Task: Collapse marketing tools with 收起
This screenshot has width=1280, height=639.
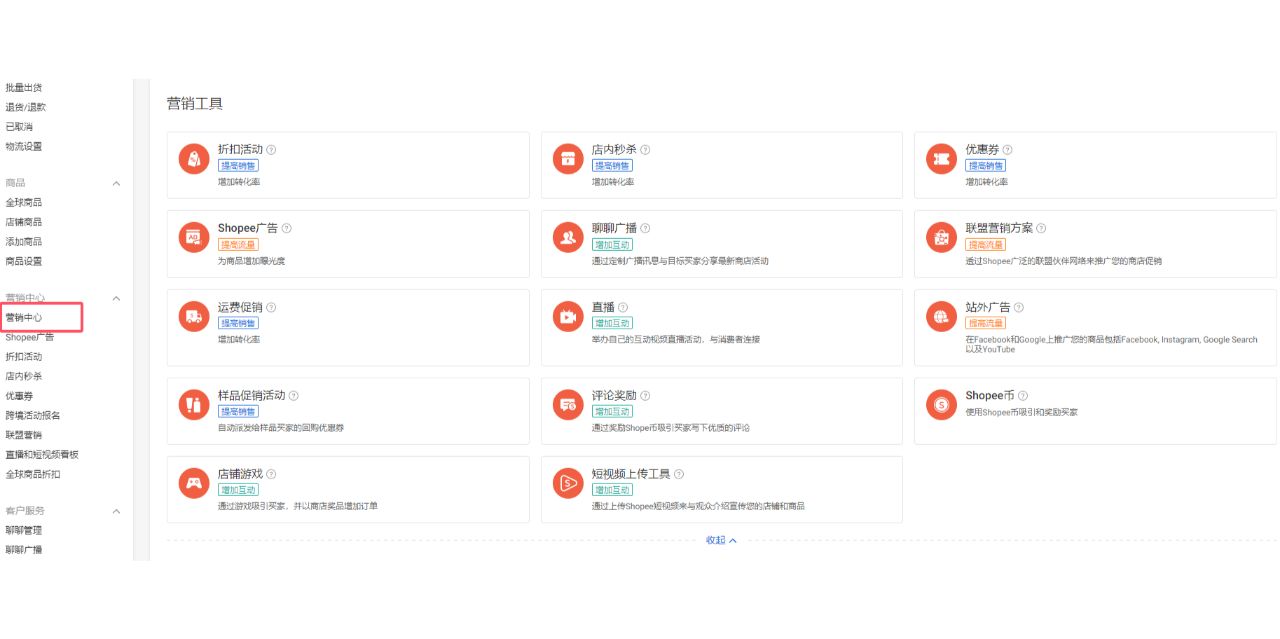Action: [x=721, y=540]
